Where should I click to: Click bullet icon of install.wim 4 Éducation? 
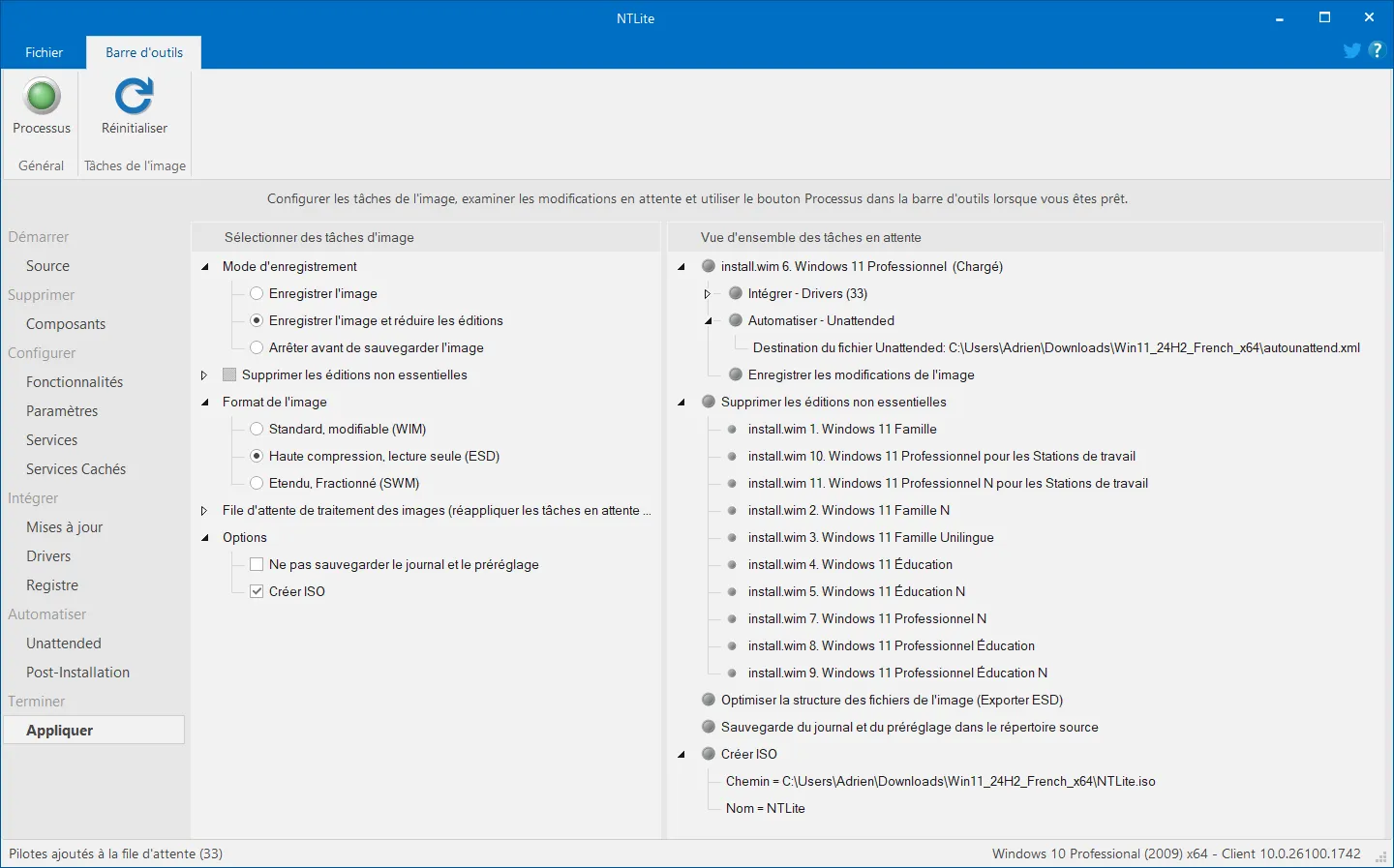[x=732, y=564]
